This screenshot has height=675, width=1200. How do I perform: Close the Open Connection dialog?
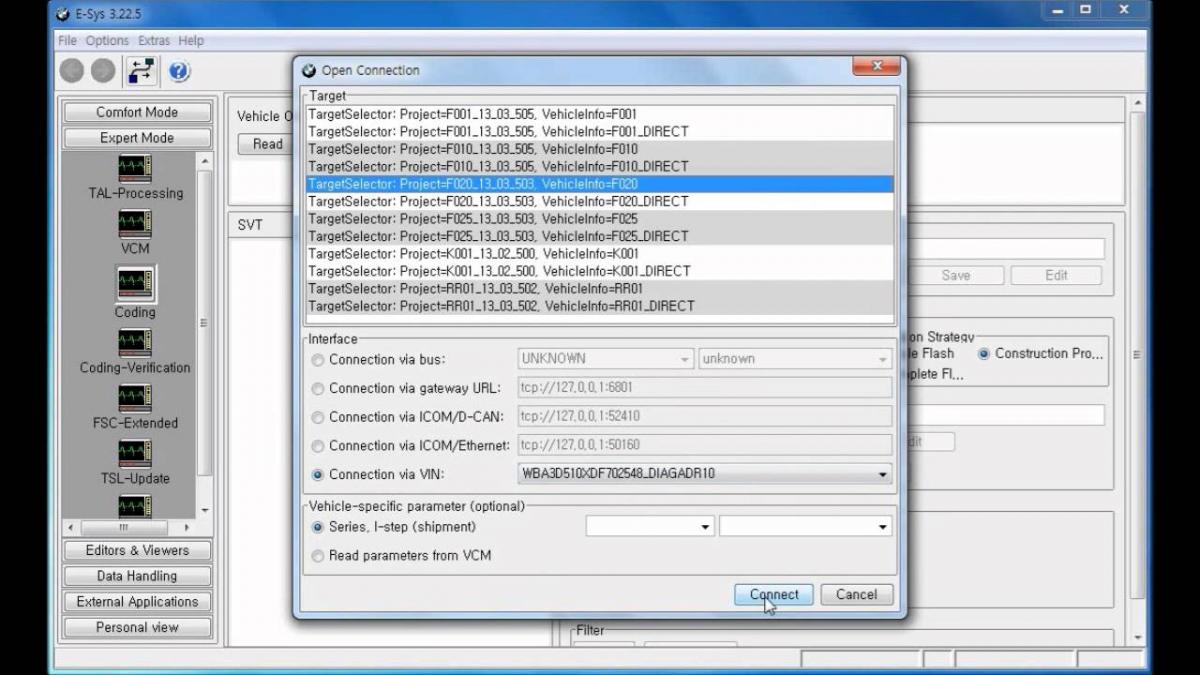tap(877, 66)
